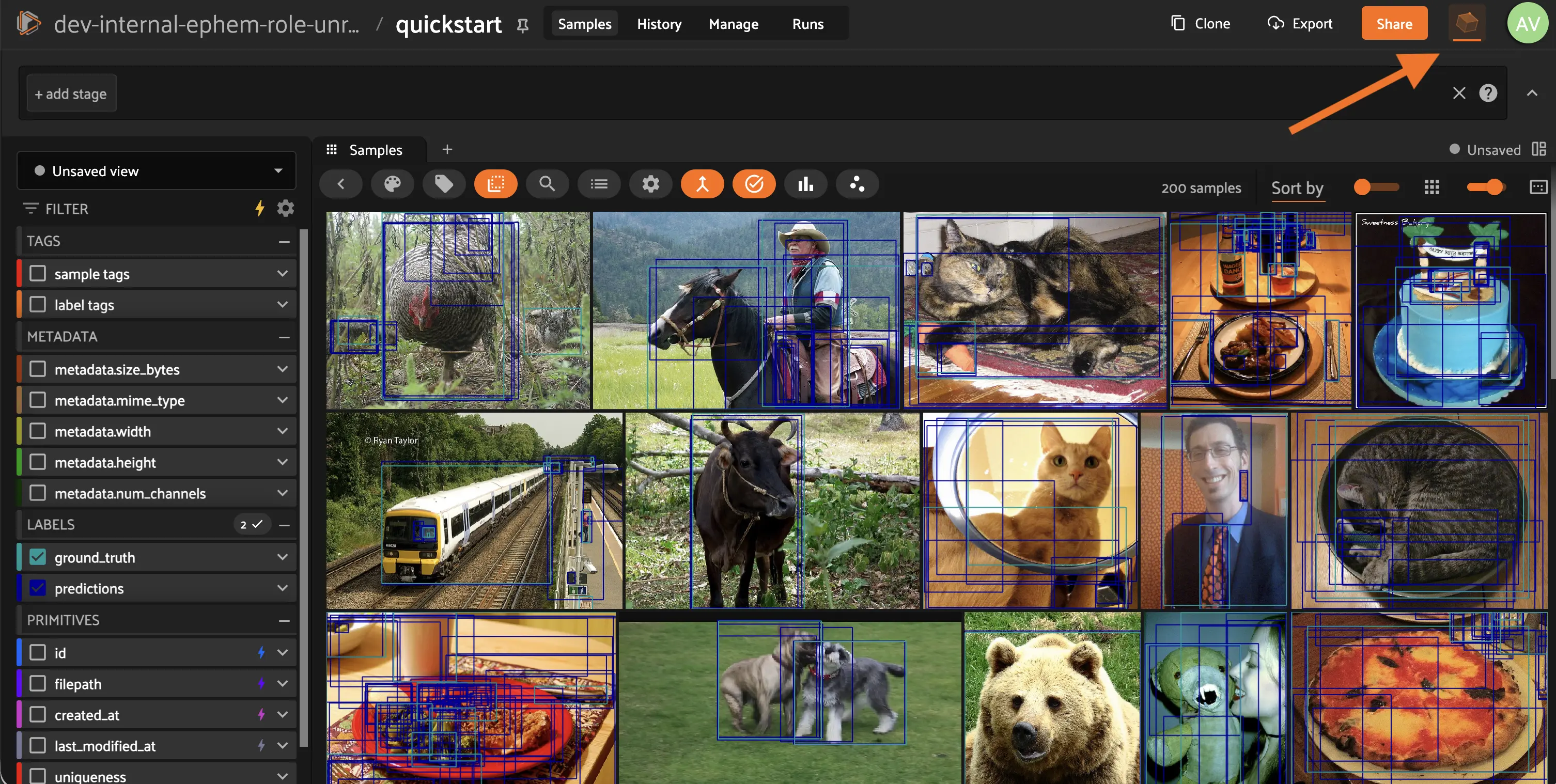Check metadata.height field

point(37,462)
